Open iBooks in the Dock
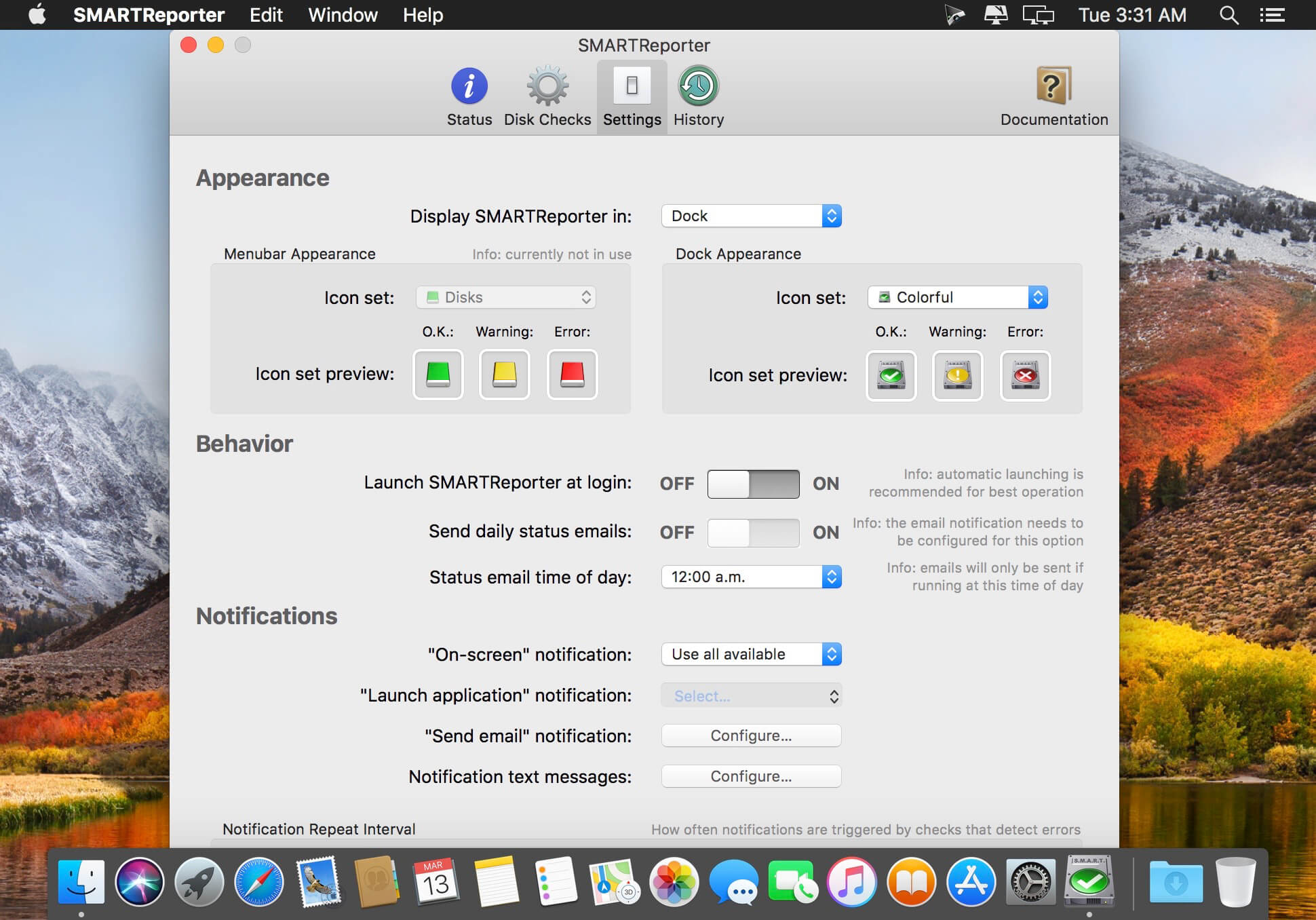This screenshot has width=1316, height=920. 912,882
